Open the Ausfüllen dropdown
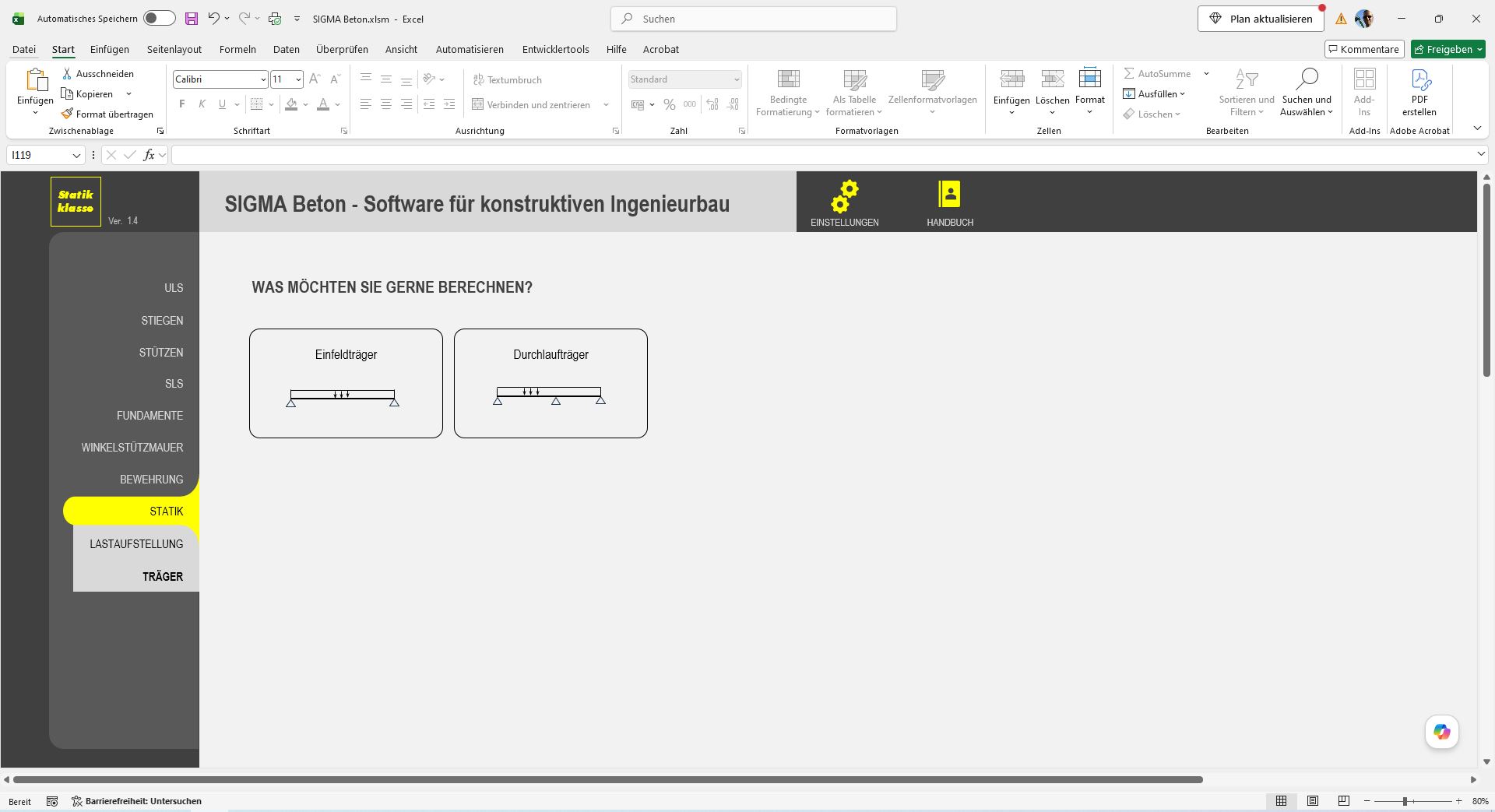Image resolution: width=1495 pixels, height=812 pixels. [x=1155, y=93]
